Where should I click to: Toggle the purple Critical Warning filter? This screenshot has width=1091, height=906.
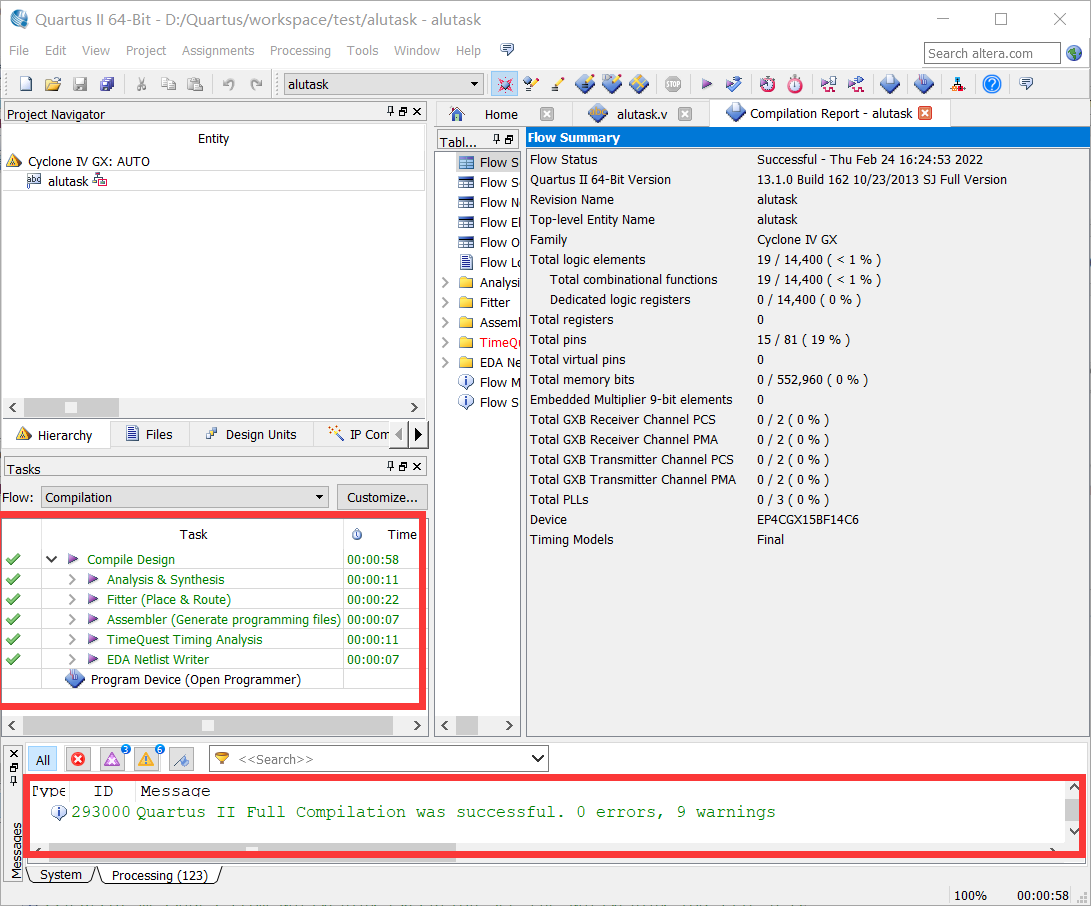click(x=112, y=759)
